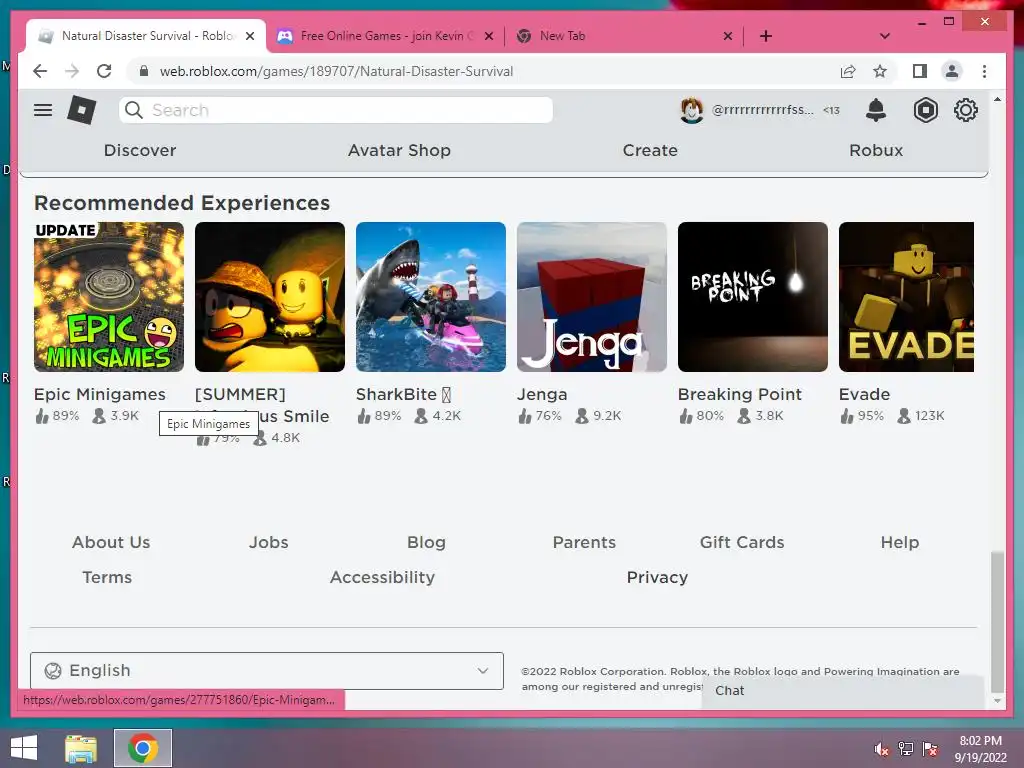Close the Free Online Games tab
This screenshot has width=1024, height=768.
coord(488,36)
